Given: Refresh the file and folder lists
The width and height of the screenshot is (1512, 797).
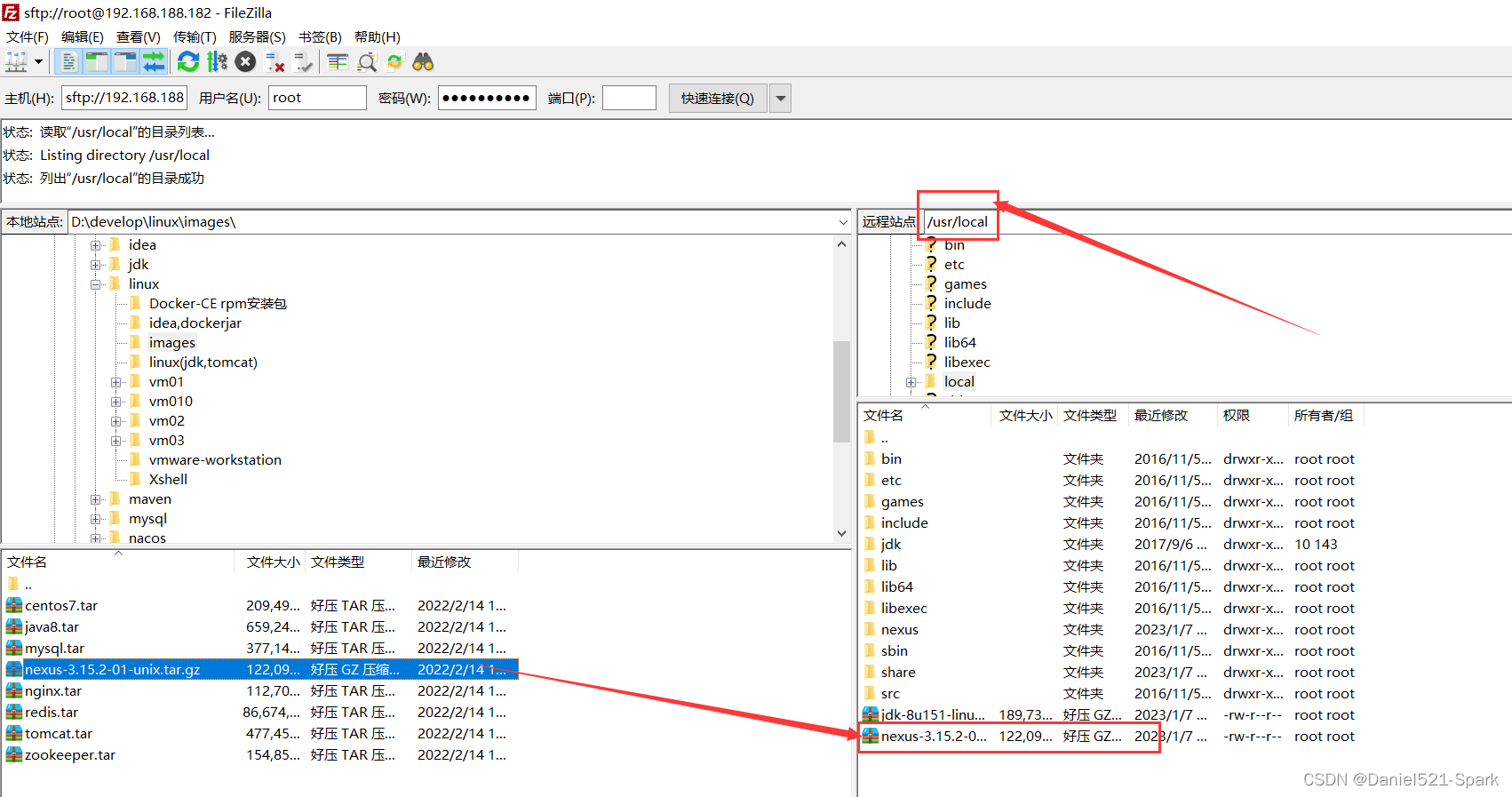Looking at the screenshot, I should (x=188, y=62).
